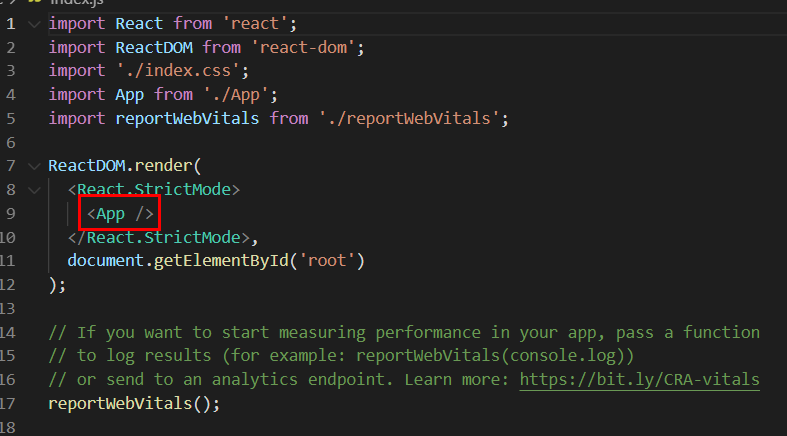Screen dimensions: 787x436
Task: Click the opening <React.StrictMode> tag on line 8
Action: pyautogui.click(x=154, y=190)
